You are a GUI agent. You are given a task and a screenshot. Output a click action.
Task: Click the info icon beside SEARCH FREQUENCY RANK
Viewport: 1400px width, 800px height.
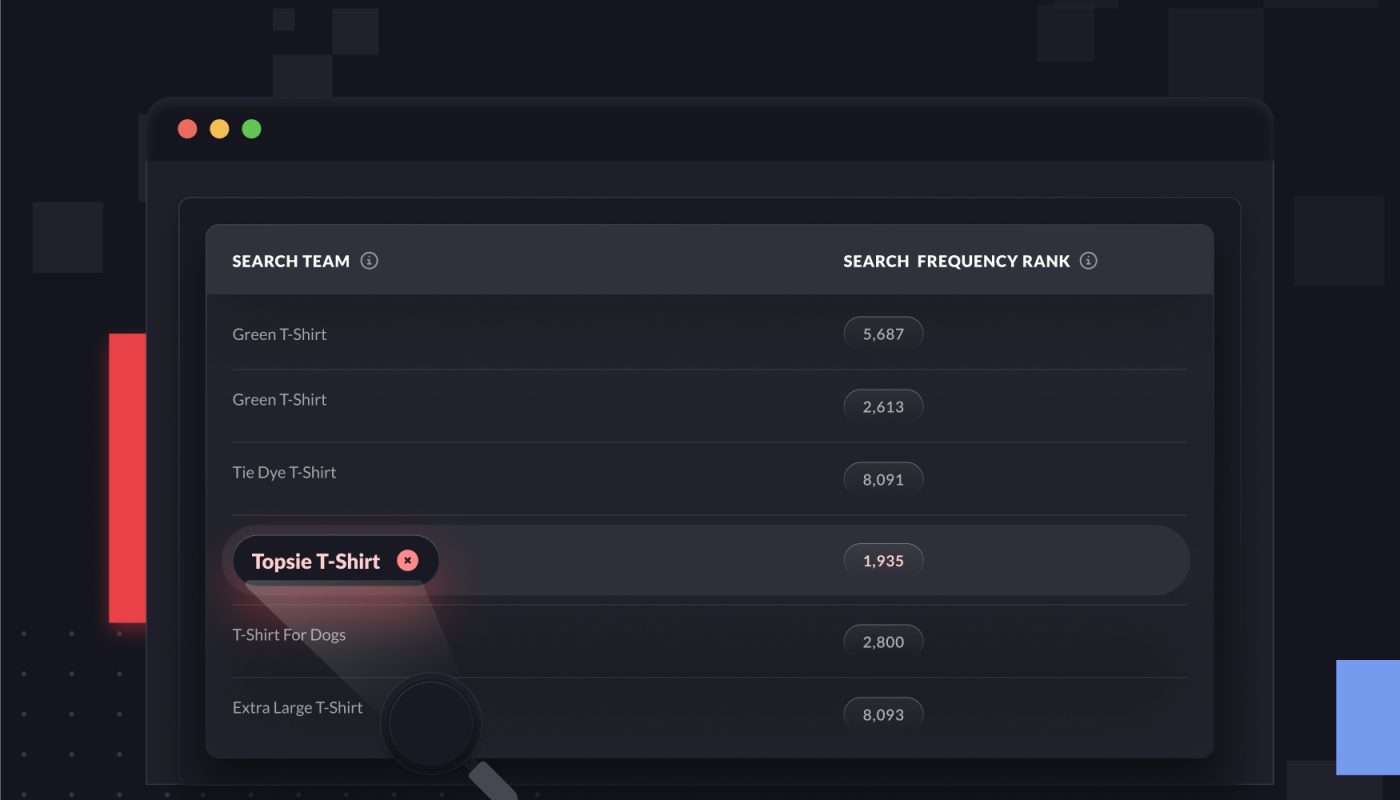click(x=1089, y=261)
